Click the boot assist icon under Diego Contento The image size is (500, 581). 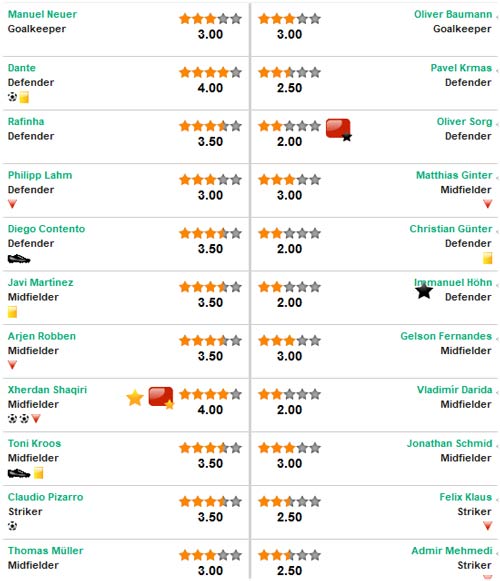[19, 259]
